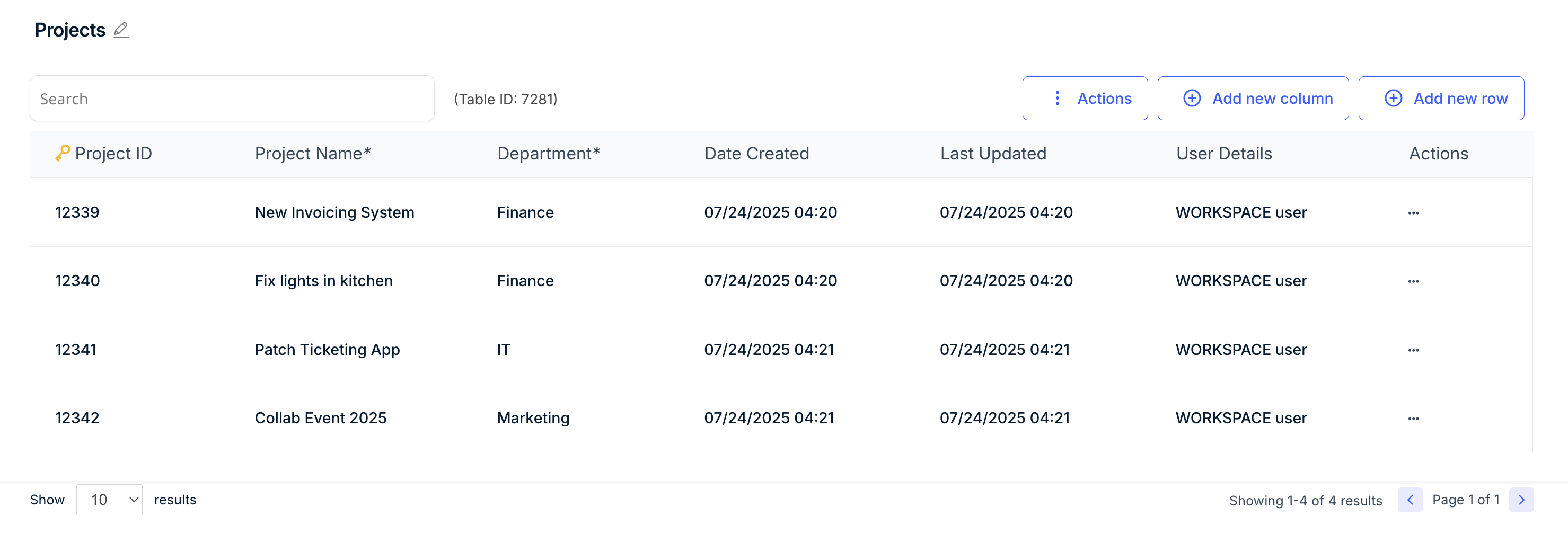Click Date Created for project 12341
The image size is (1568, 534).
(769, 349)
